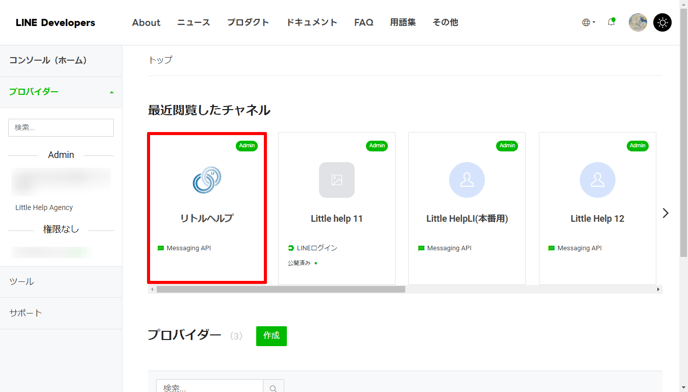Open the その他 menu item
688x392 pixels.
445,22
